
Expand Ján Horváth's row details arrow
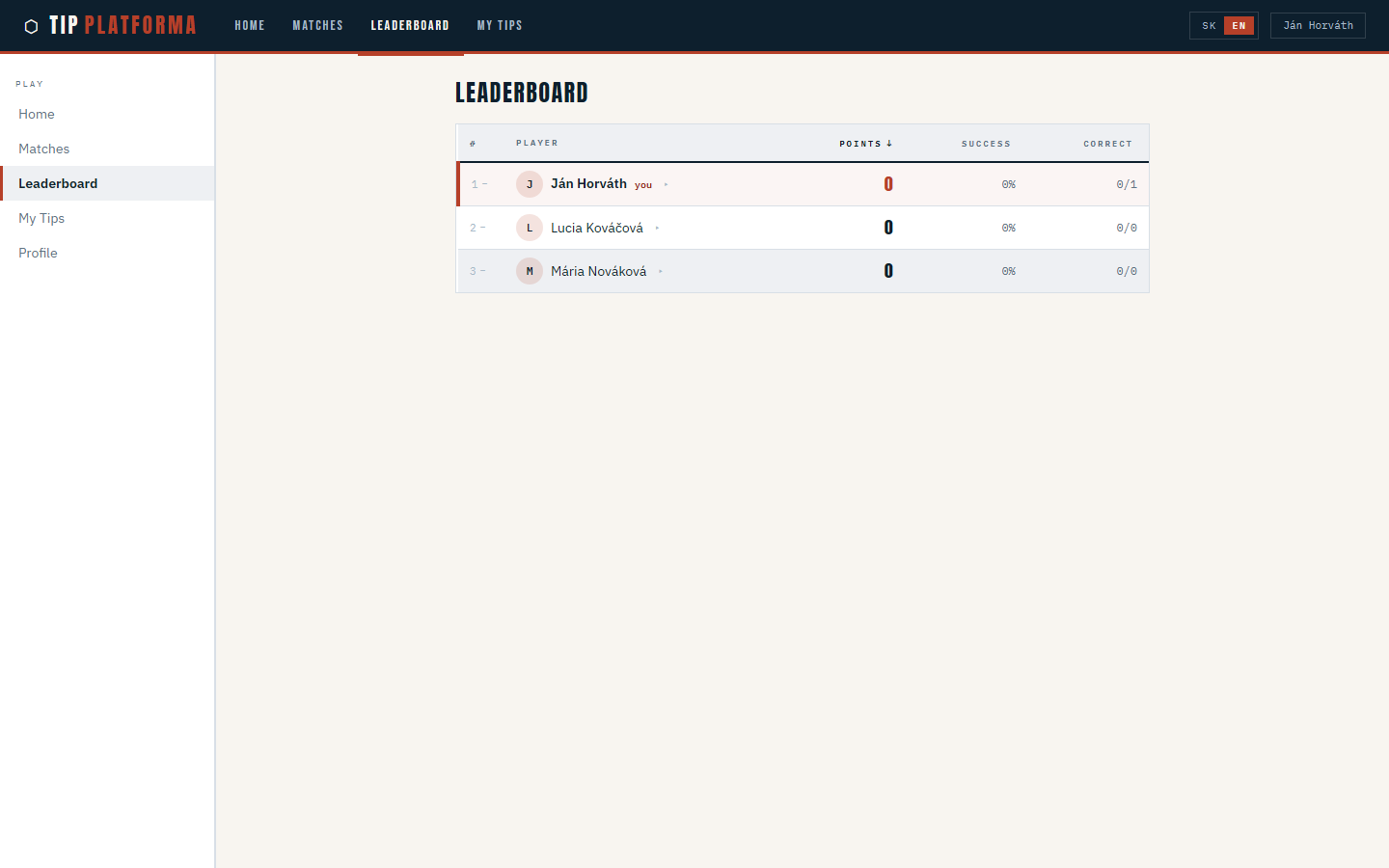[x=666, y=184]
